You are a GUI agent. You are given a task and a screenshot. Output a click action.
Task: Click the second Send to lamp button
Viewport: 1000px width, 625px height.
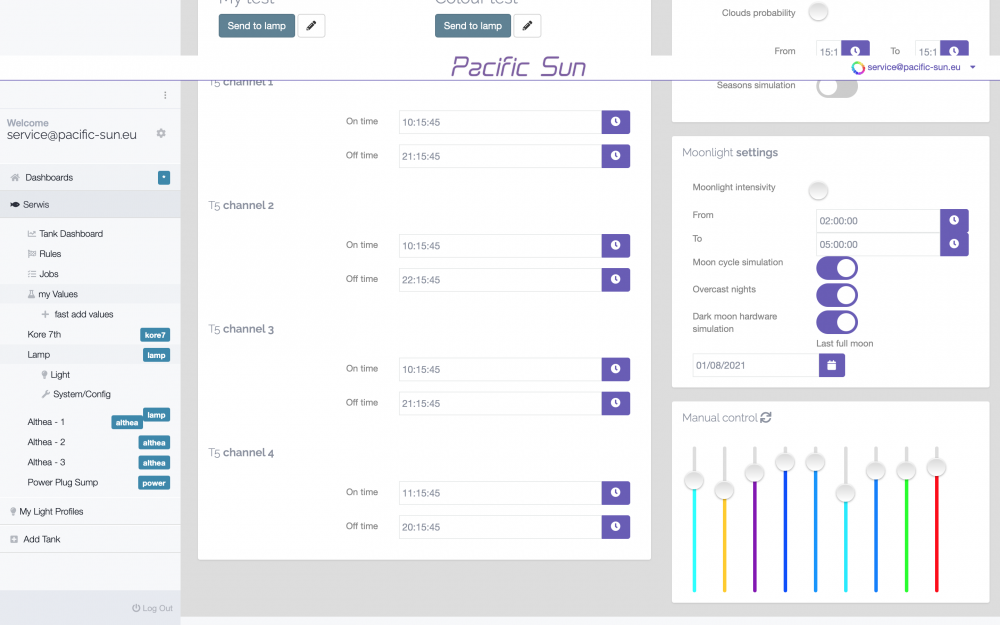point(472,26)
